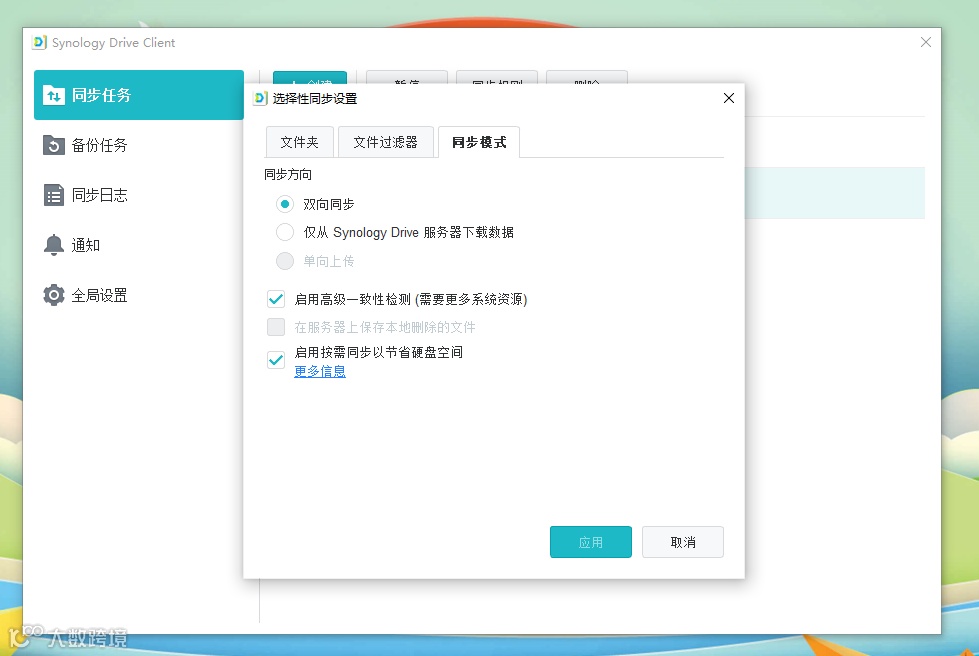Select the 同步模式 tab
The width and height of the screenshot is (979, 656).
click(x=479, y=142)
